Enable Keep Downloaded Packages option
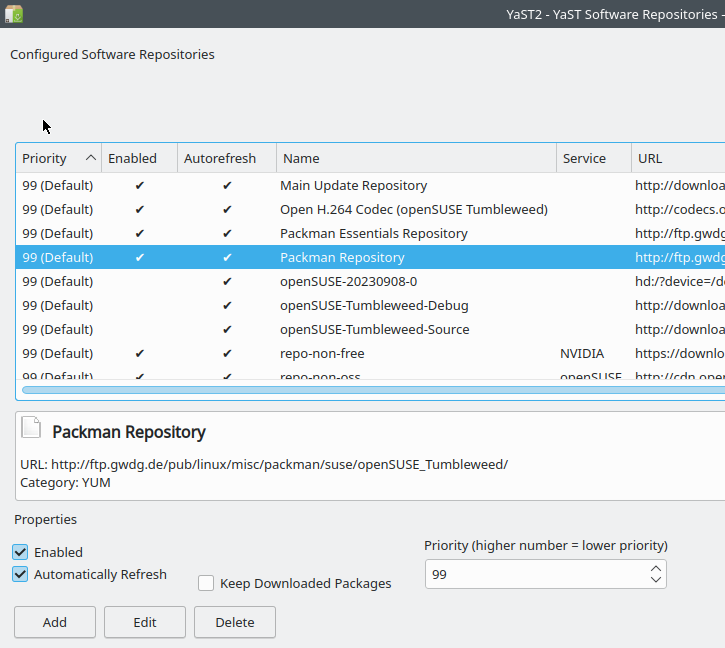Image resolution: width=725 pixels, height=648 pixels. coord(206,583)
